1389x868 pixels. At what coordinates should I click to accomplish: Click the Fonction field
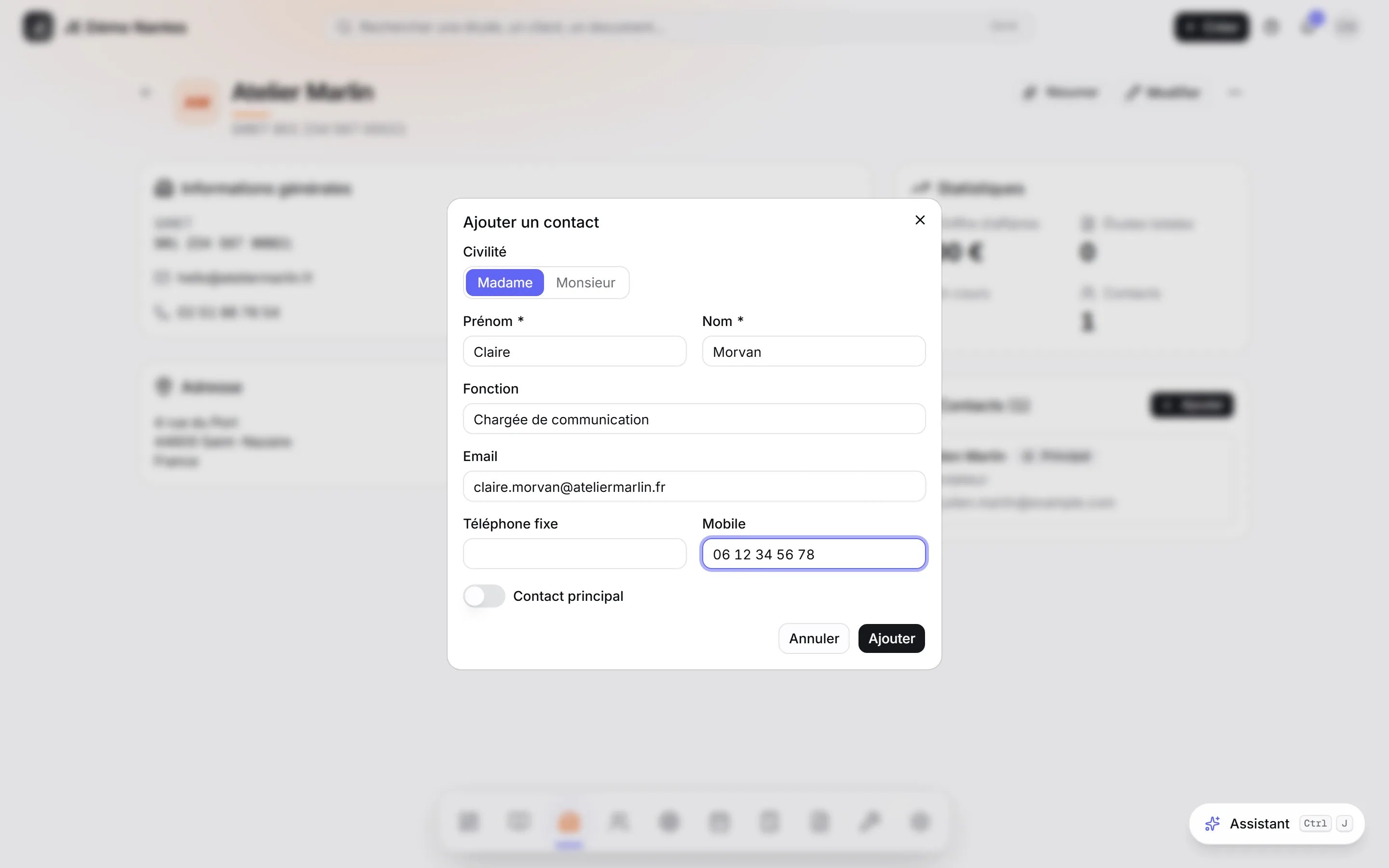[x=694, y=419]
